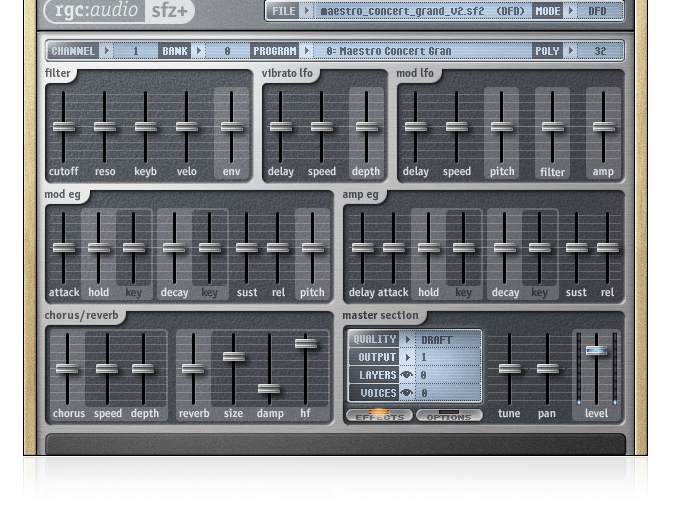The width and height of the screenshot is (674, 508).
Task: Open the MODE selector arrow
Action: (x=571, y=11)
